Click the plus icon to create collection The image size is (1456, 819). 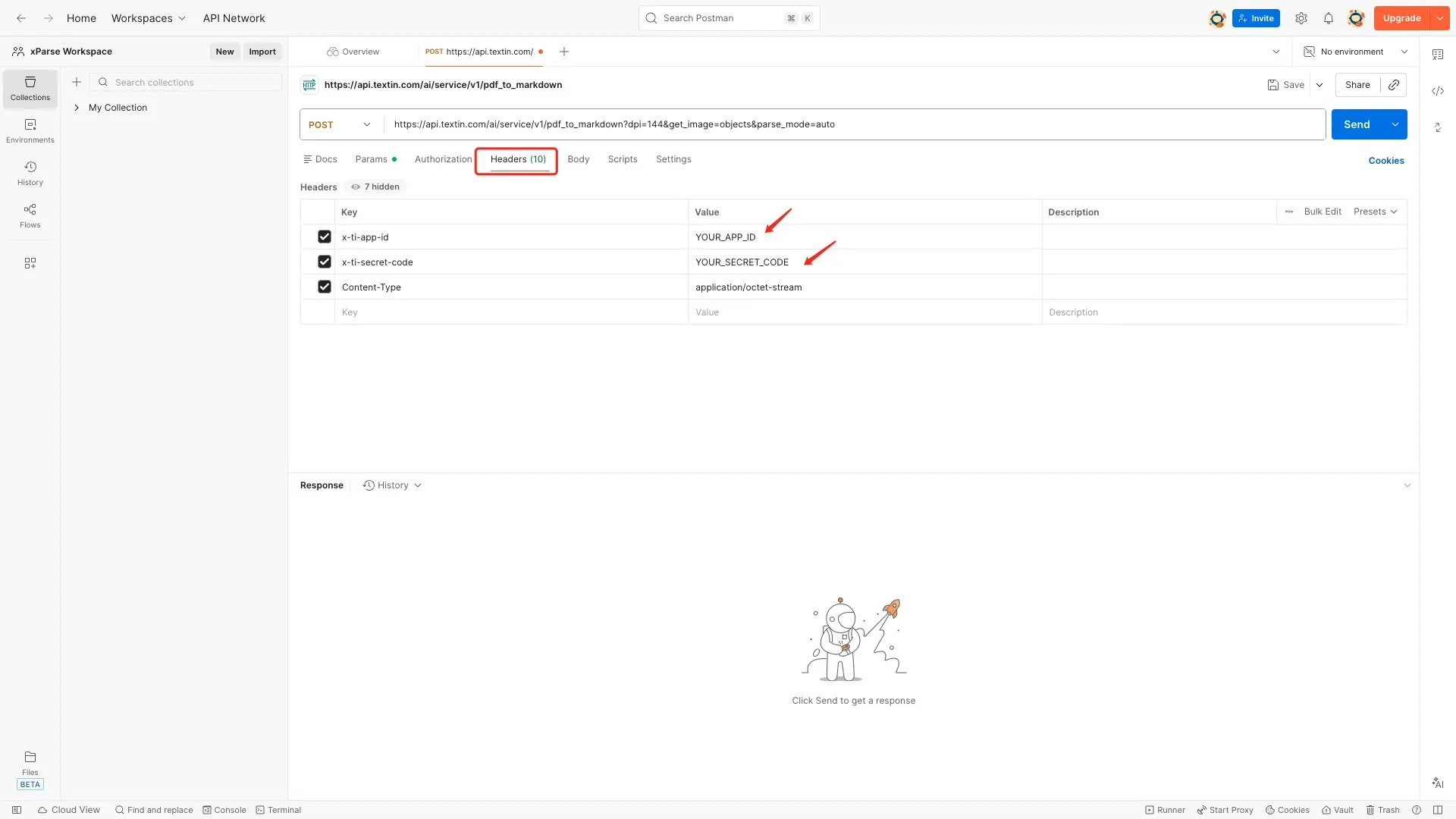(76, 82)
